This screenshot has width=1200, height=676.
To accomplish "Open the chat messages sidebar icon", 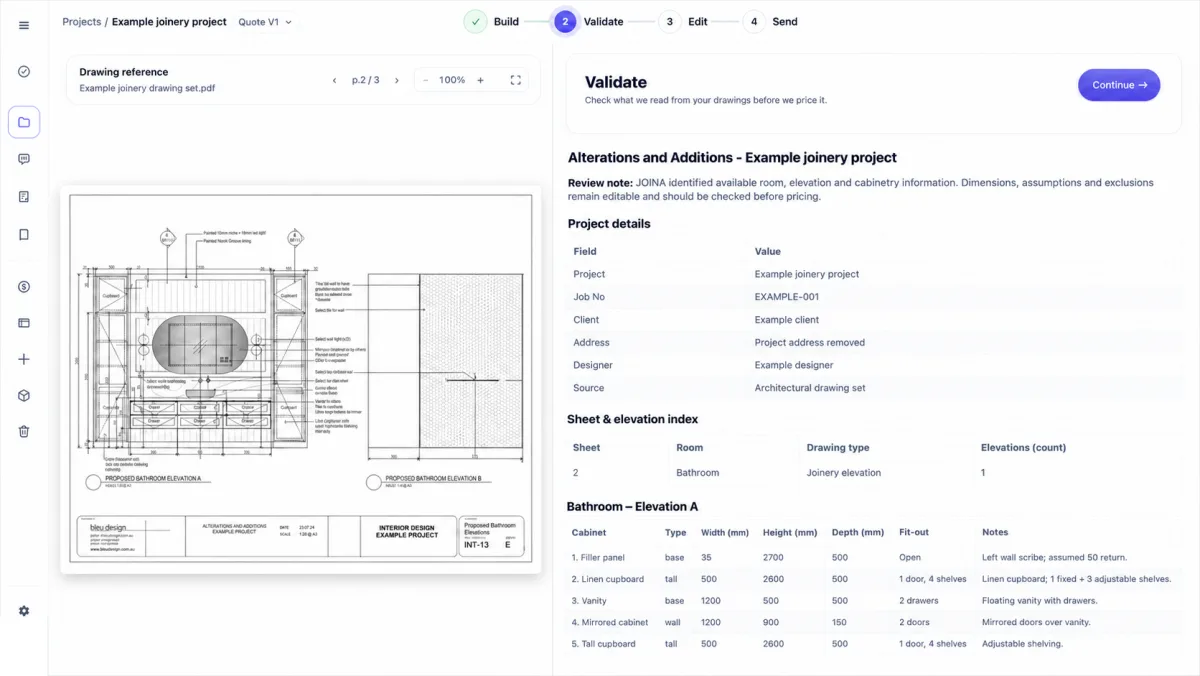I will pyautogui.click(x=24, y=159).
